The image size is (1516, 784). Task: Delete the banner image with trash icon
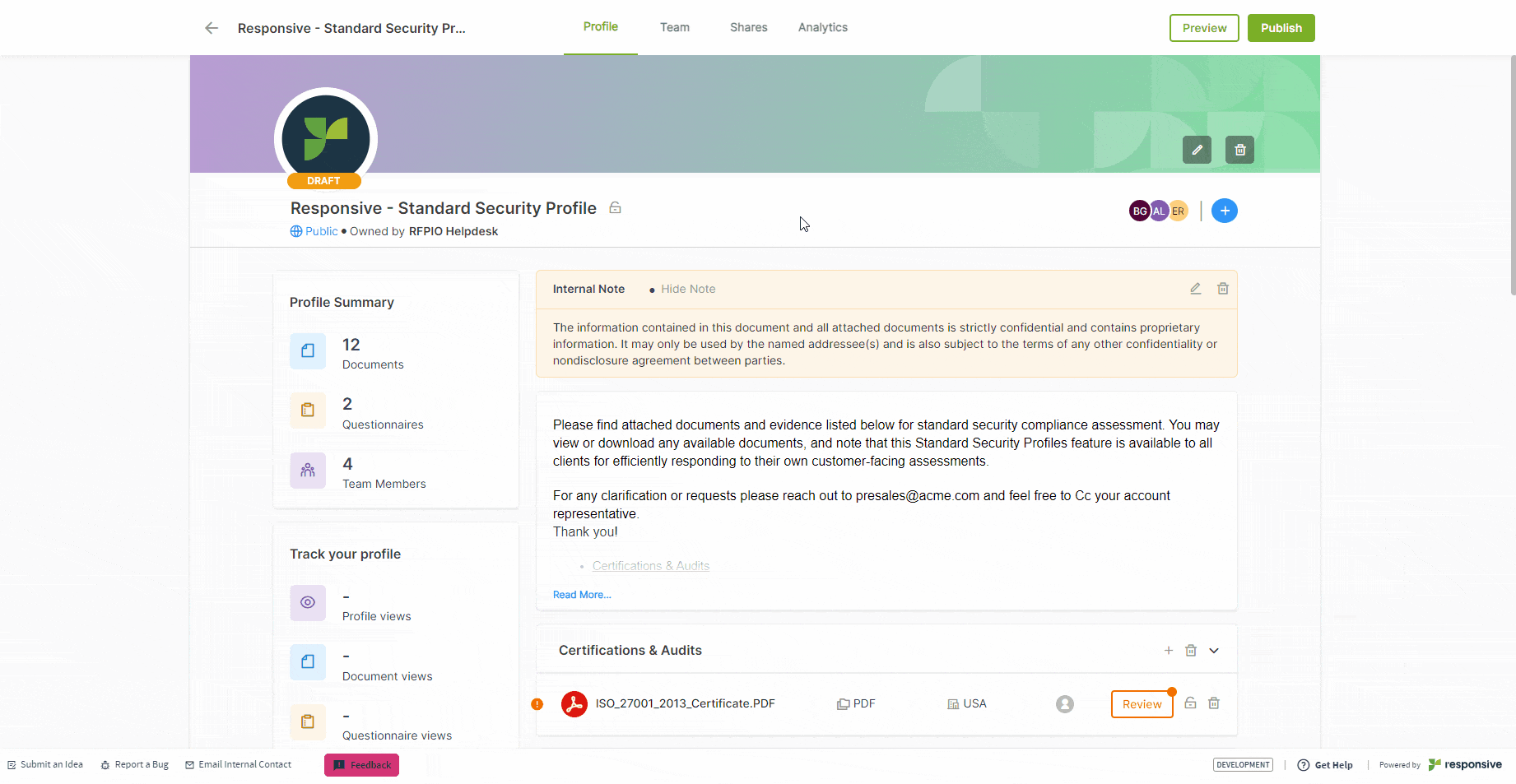click(1239, 150)
